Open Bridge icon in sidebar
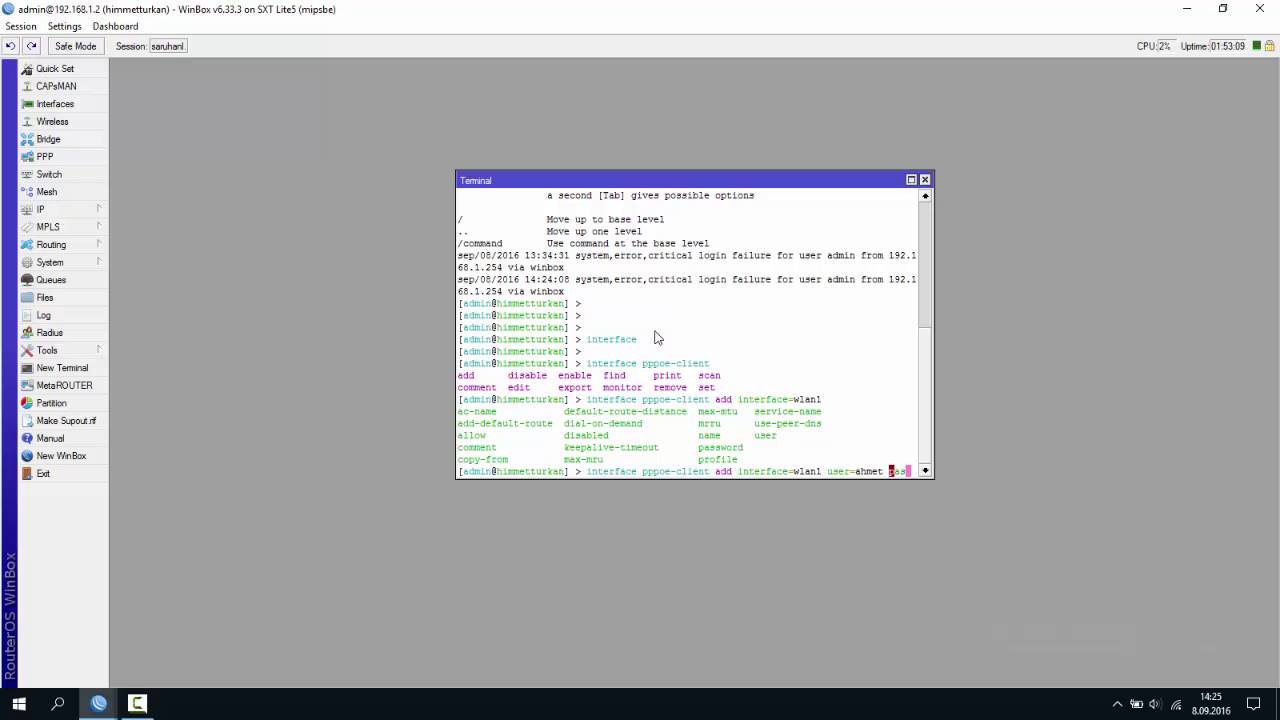 pyautogui.click(x=27, y=139)
